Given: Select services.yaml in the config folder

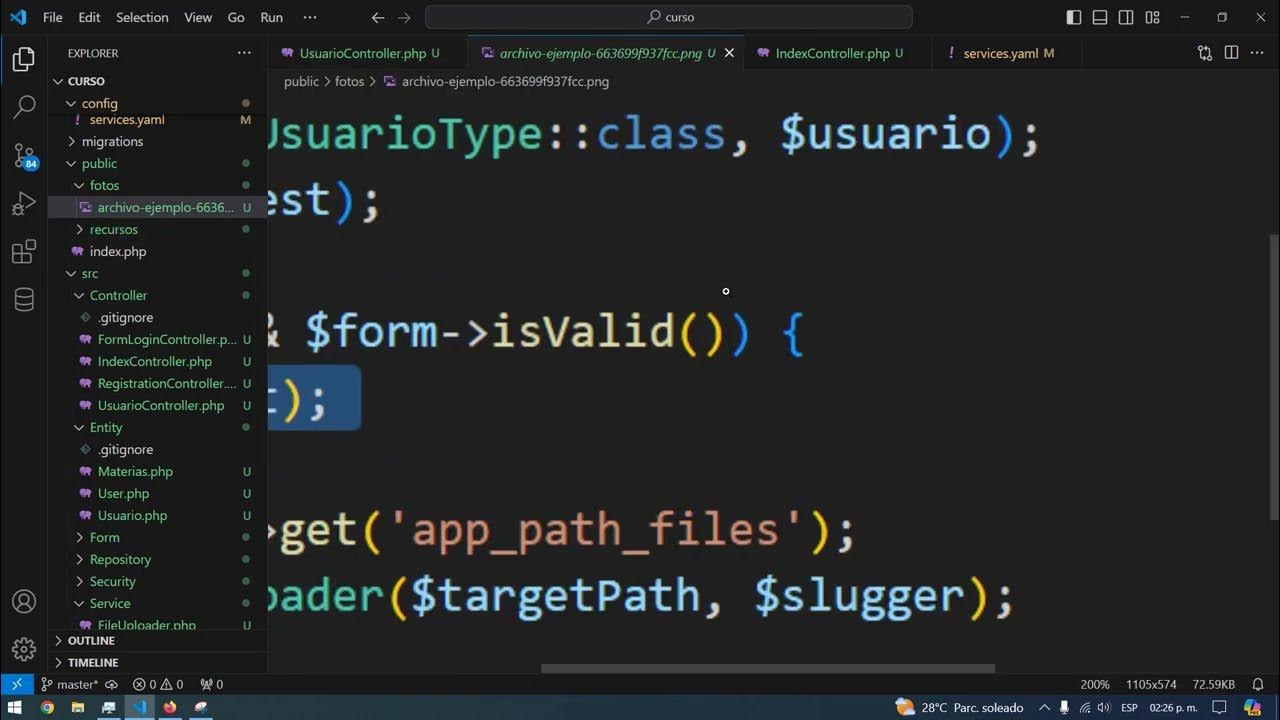Looking at the screenshot, I should (x=126, y=119).
